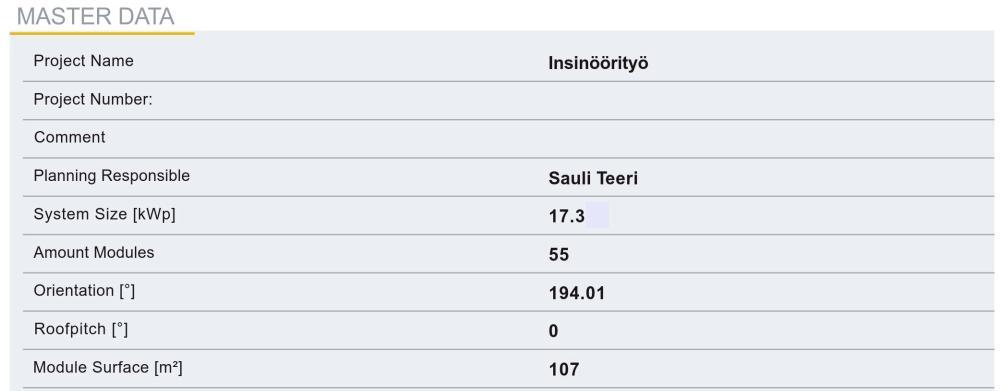1003x391 pixels.
Task: Click the MASTER DATA heading
Action: click(x=95, y=16)
